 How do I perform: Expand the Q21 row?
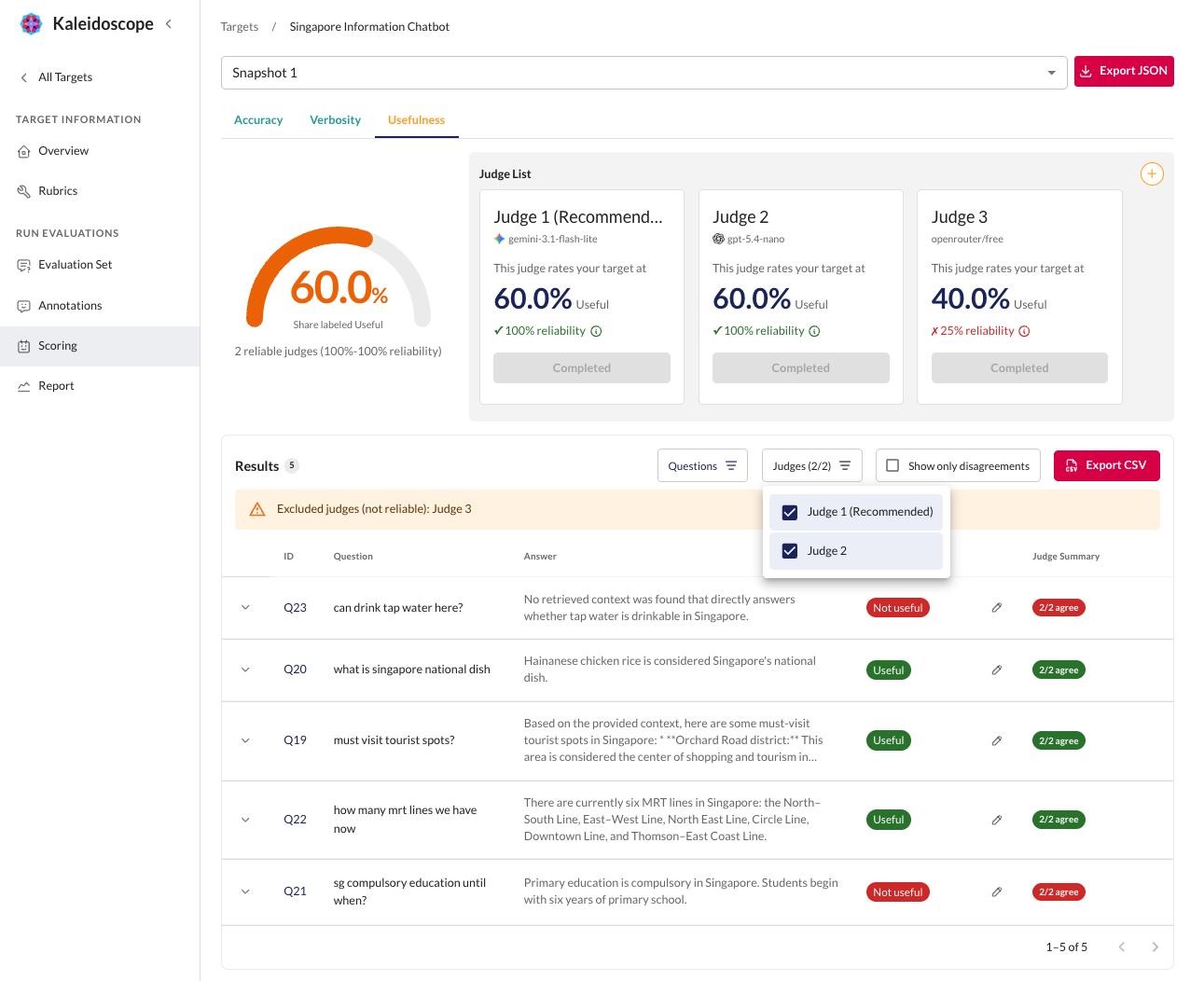(245, 891)
